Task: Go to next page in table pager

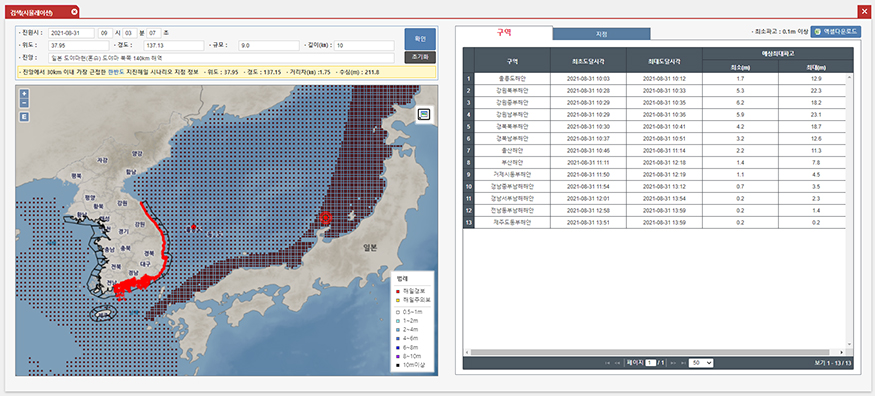Action: (674, 363)
